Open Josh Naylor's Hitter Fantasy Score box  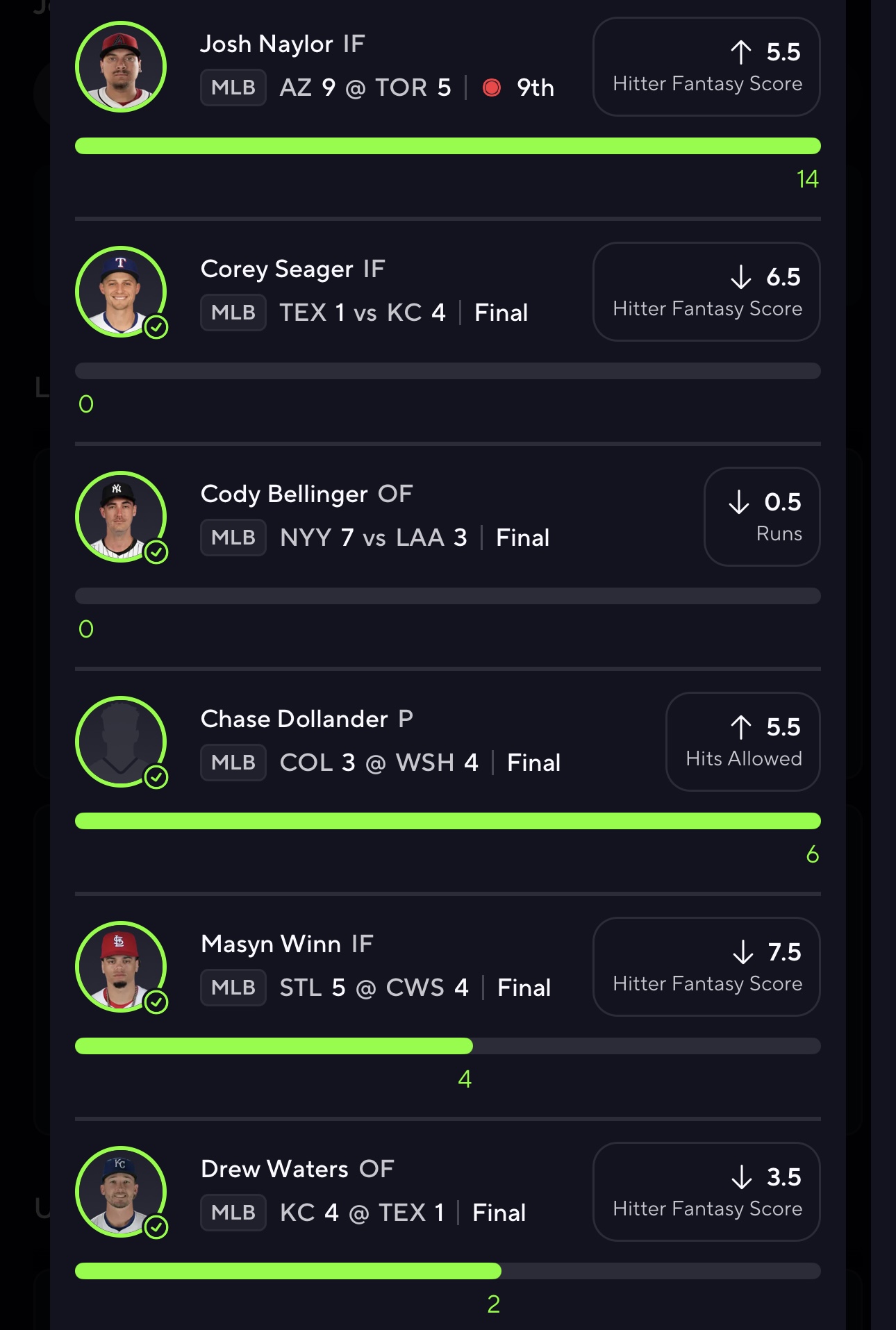point(706,67)
